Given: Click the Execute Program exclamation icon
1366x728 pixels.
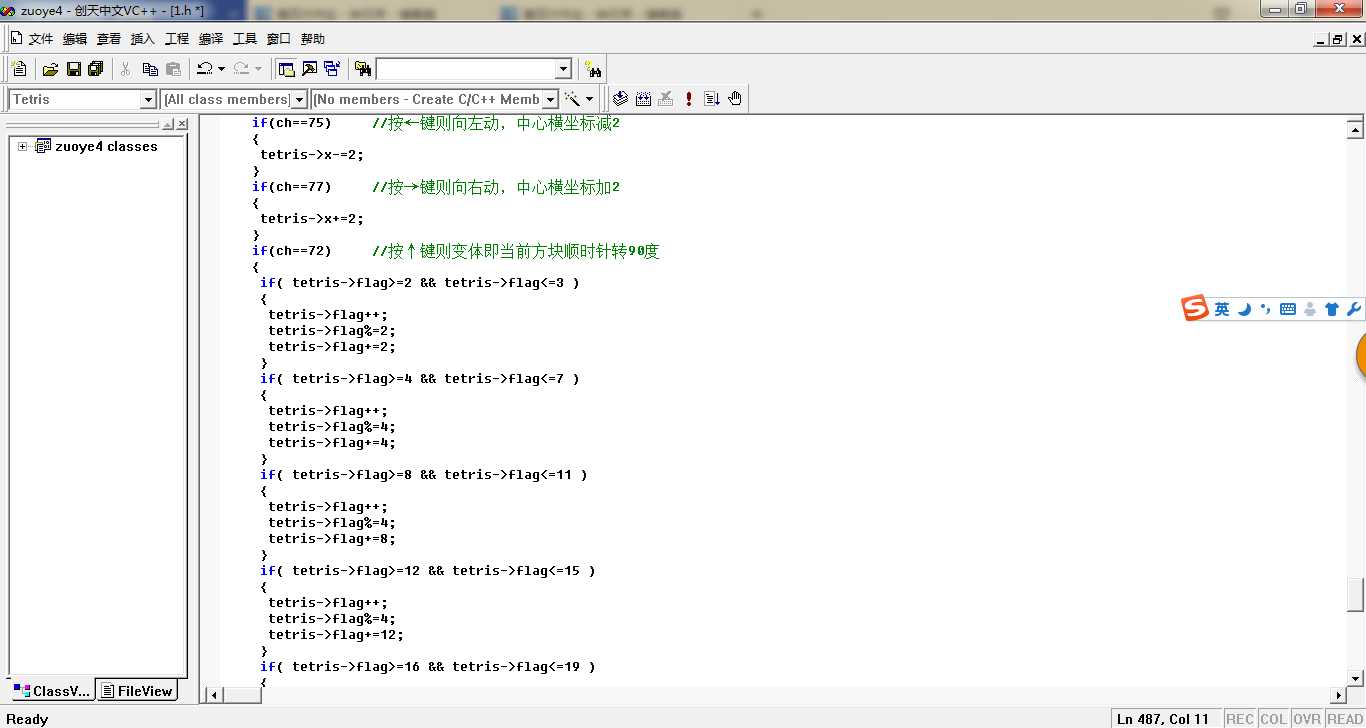Looking at the screenshot, I should (689, 99).
